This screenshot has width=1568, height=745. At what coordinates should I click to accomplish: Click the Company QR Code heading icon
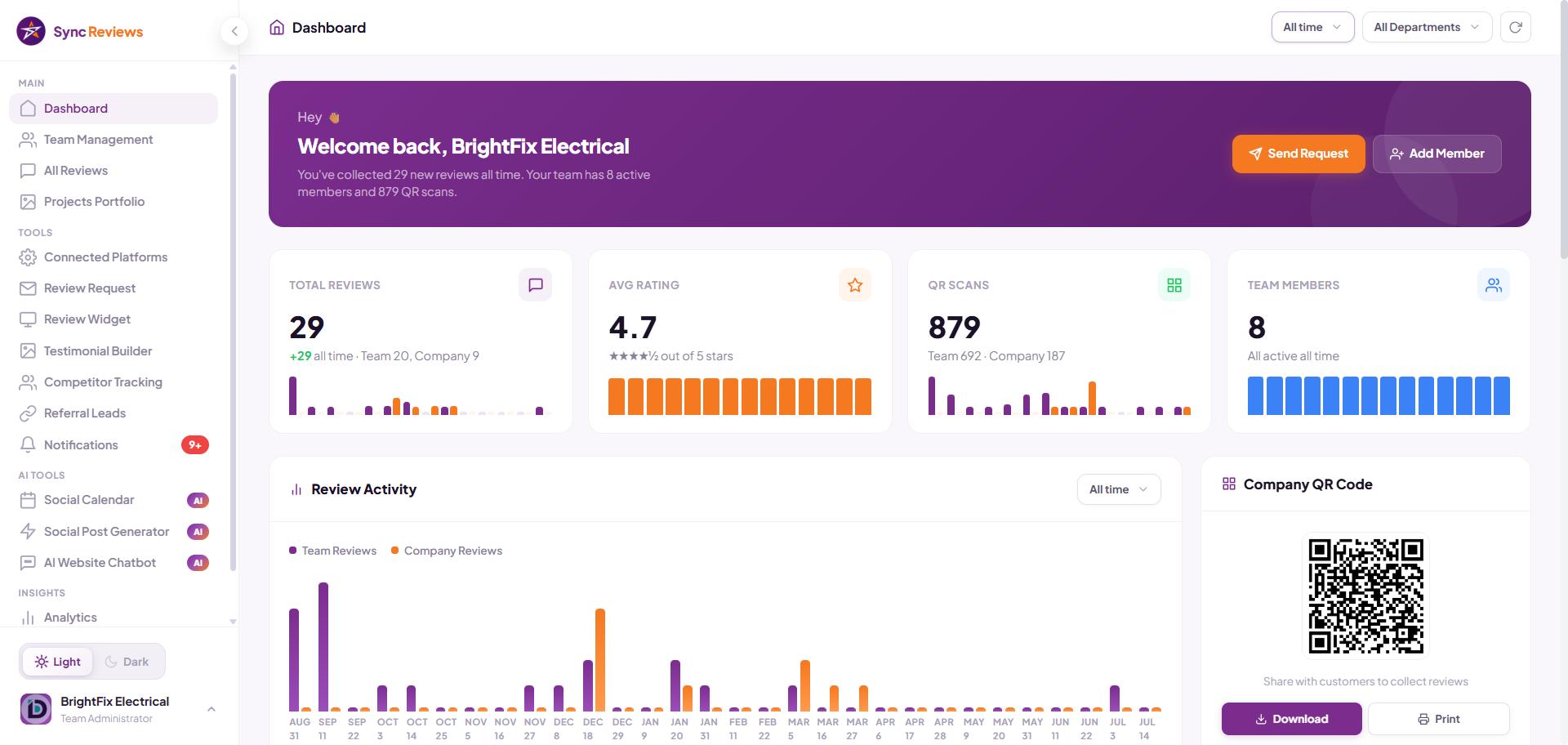tap(1229, 484)
